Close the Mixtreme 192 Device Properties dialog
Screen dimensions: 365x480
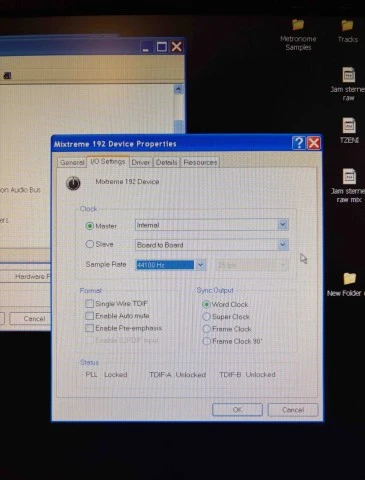click(314, 143)
